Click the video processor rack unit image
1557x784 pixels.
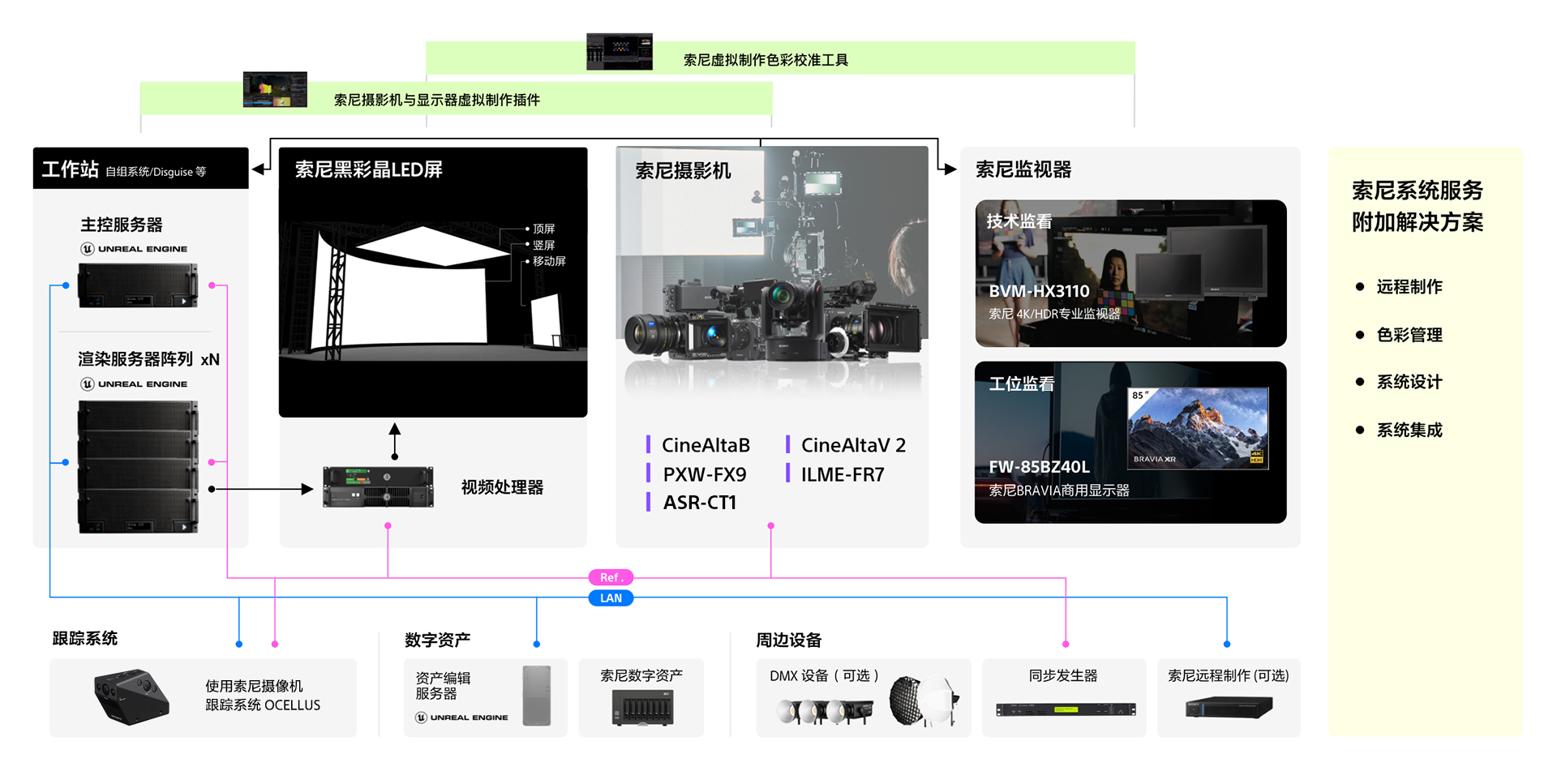(x=378, y=487)
